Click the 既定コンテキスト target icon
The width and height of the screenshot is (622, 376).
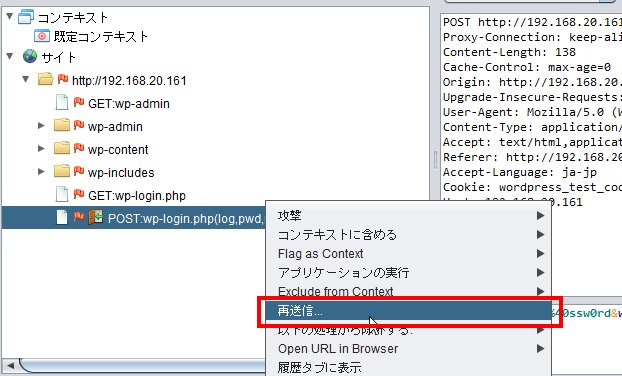(42, 36)
